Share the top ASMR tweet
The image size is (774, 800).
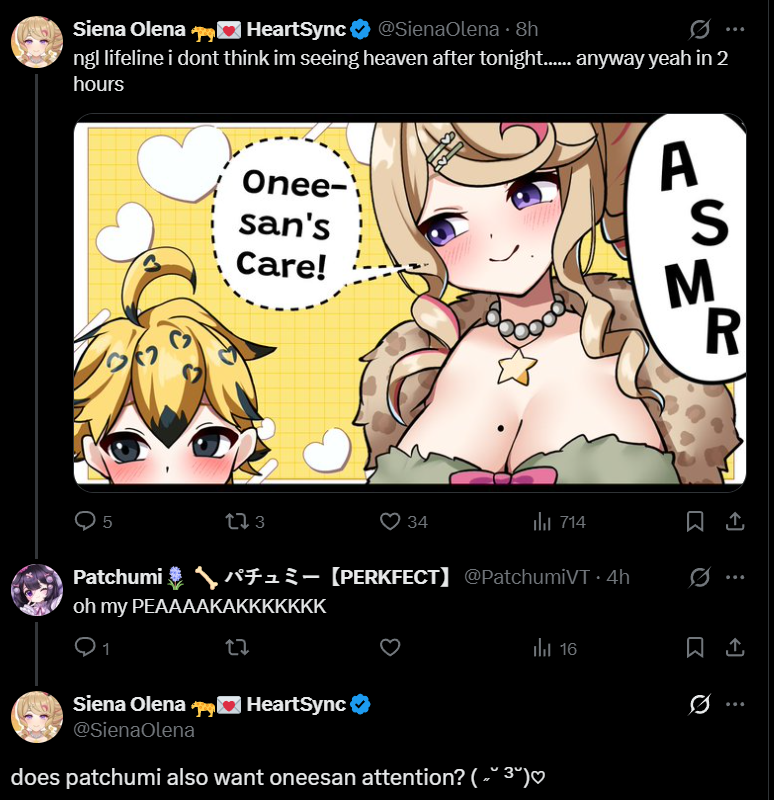pyautogui.click(x=735, y=521)
